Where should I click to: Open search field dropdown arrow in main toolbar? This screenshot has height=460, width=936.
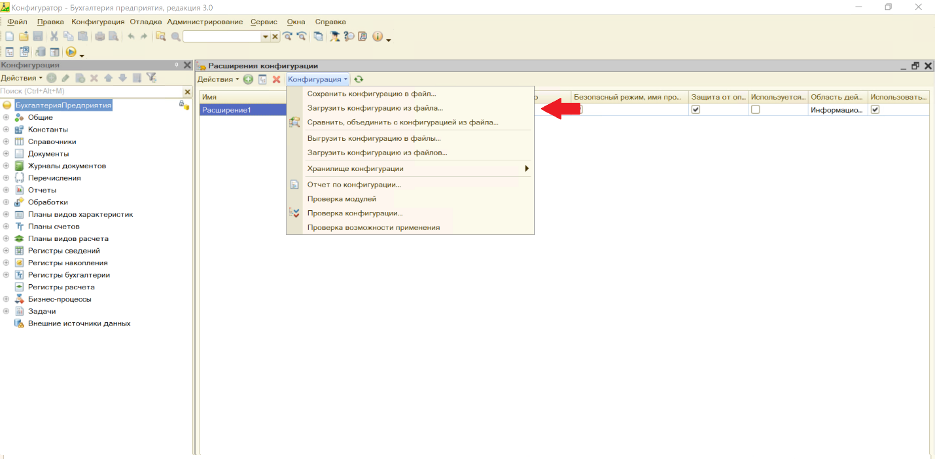[x=266, y=36]
